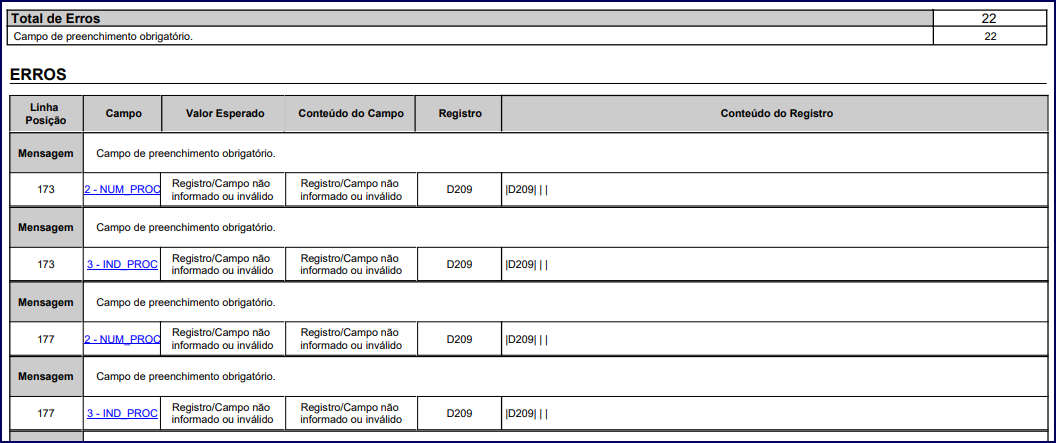Screen dimensions: 1056x443
Task: Select the gray-header total count 22
Action: pos(989,19)
